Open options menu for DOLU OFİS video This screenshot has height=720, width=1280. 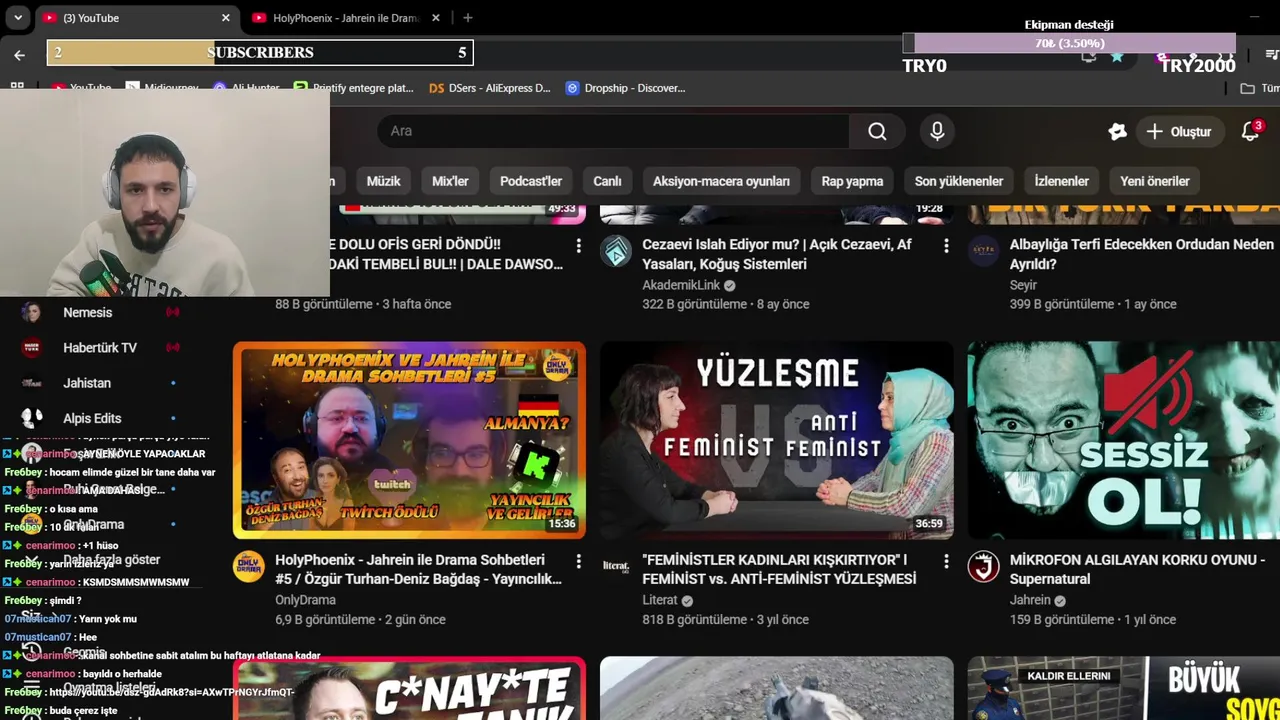578,246
